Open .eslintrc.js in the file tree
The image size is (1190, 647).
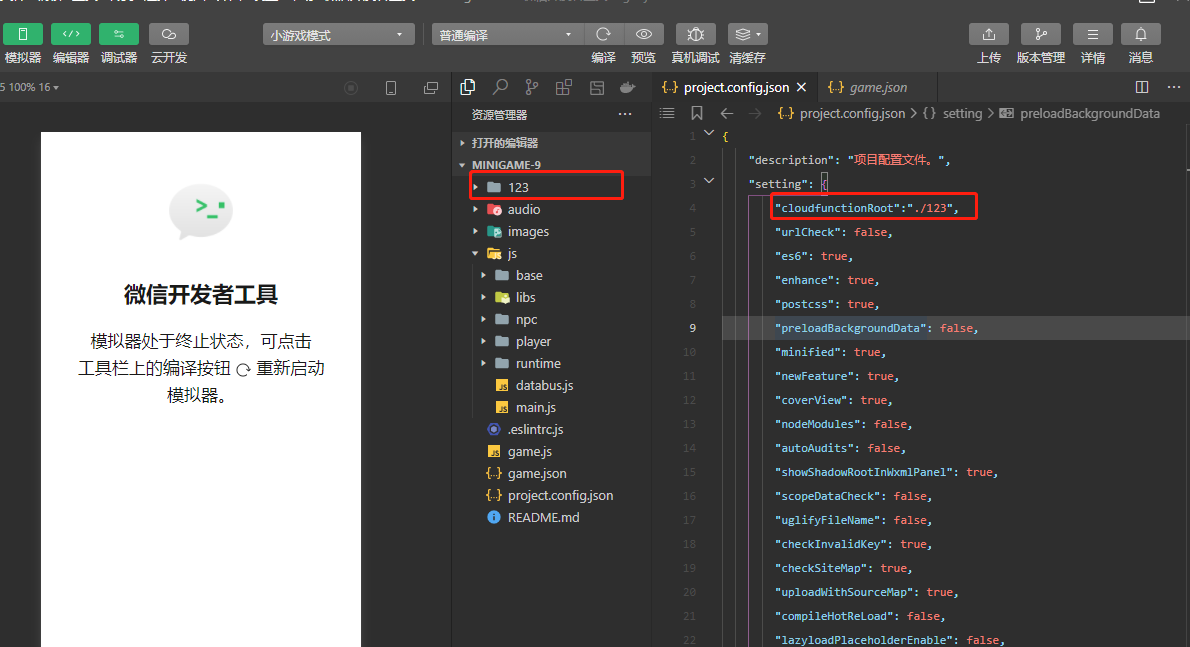click(552, 429)
